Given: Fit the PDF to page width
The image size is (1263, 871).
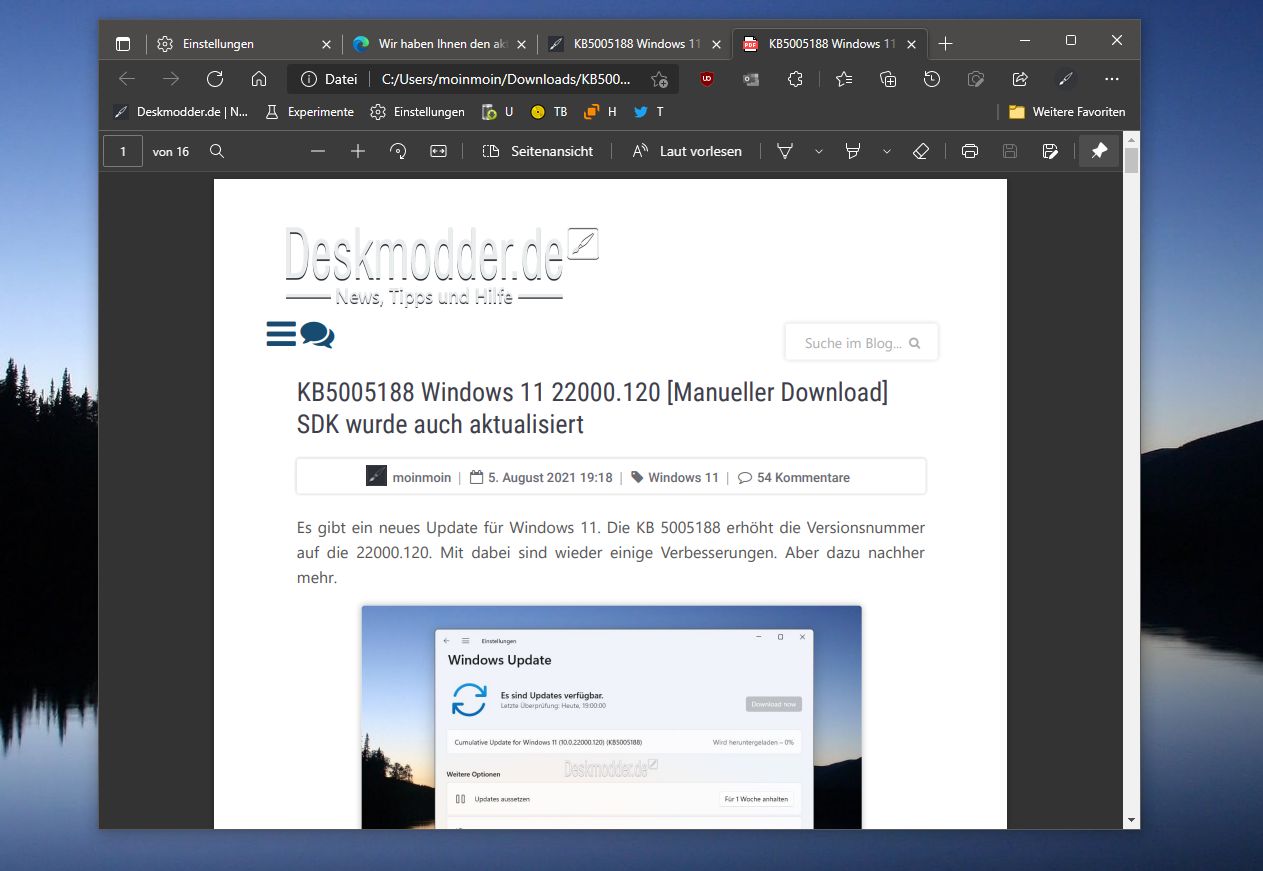Looking at the screenshot, I should pos(438,151).
